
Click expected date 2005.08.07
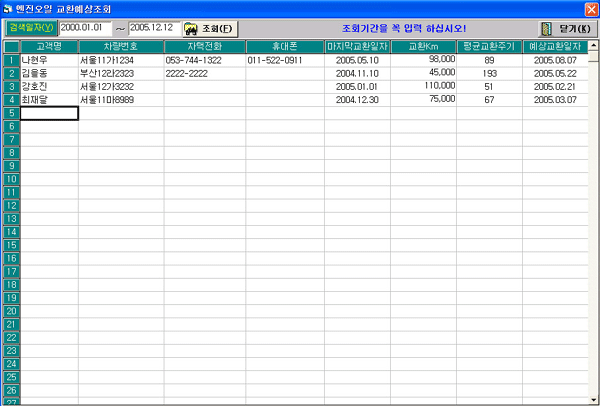click(555, 60)
